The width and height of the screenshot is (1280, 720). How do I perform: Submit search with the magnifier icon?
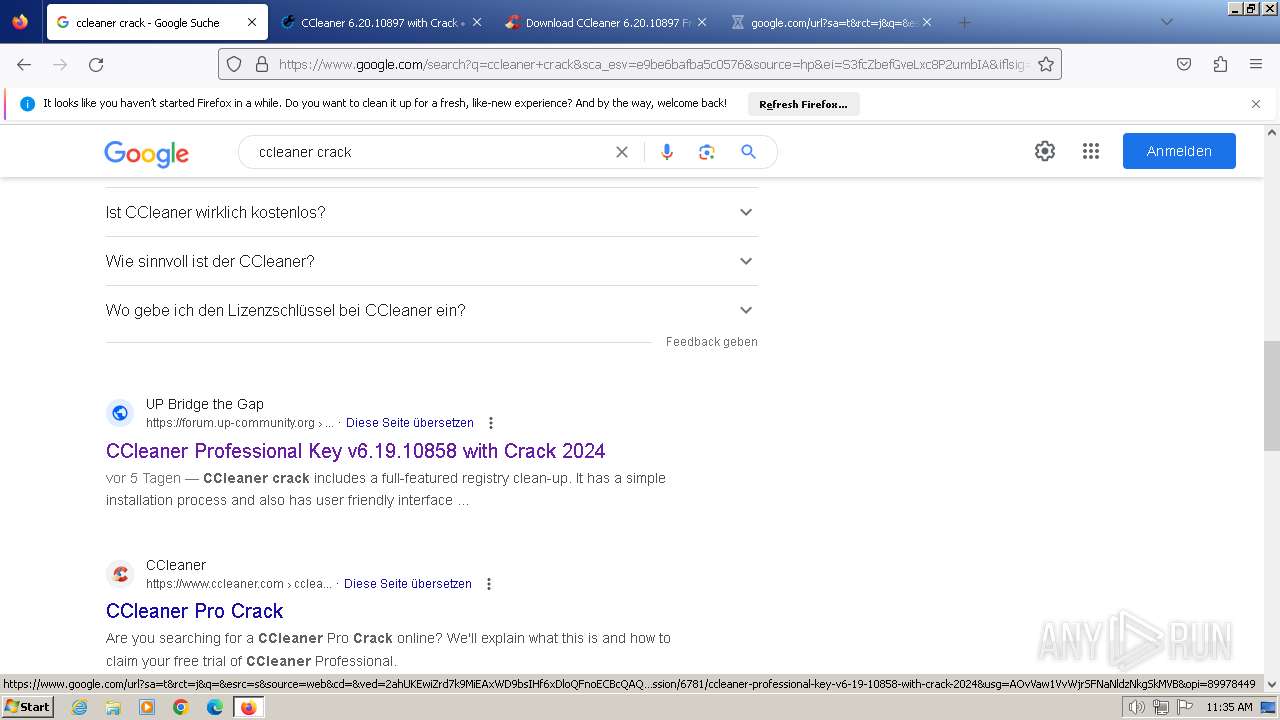[x=748, y=152]
